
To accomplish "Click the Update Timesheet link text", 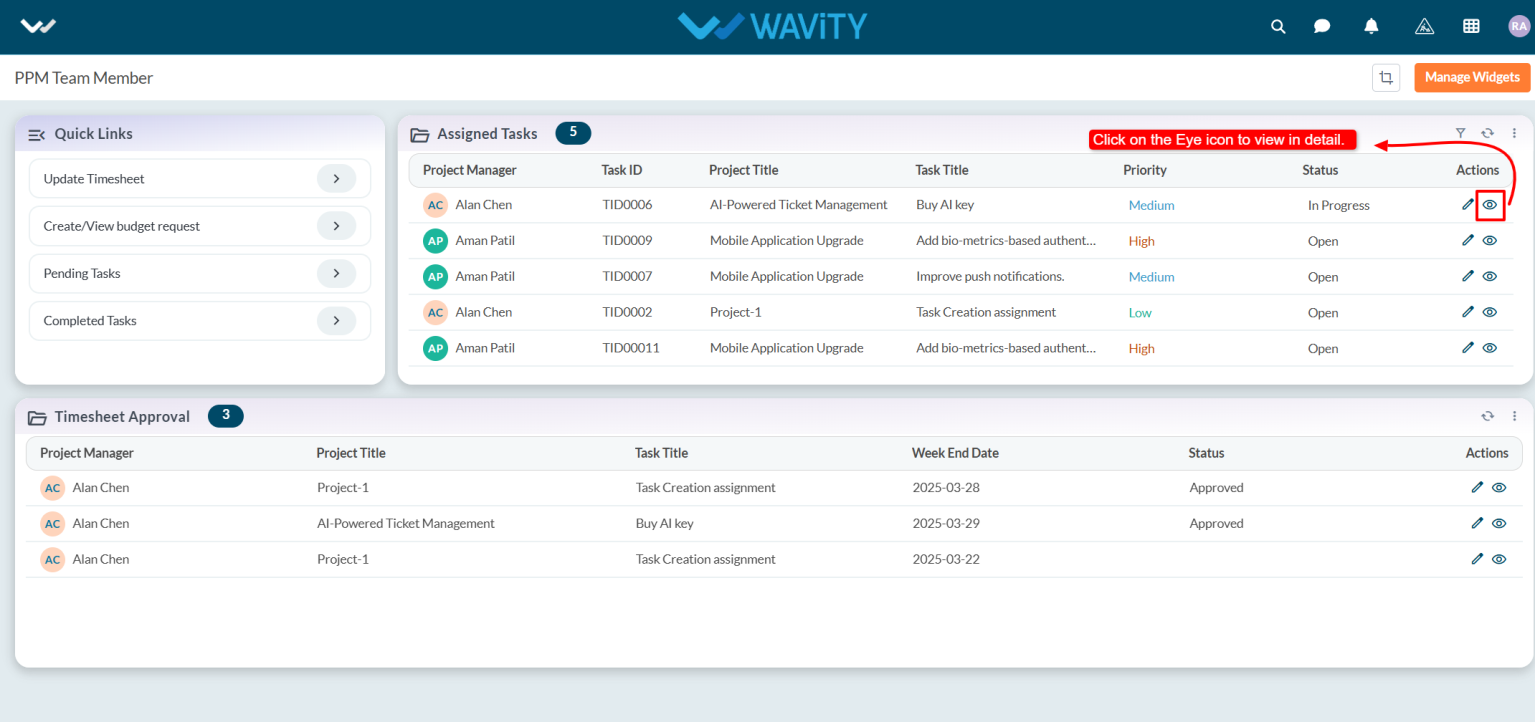I will pos(94,179).
